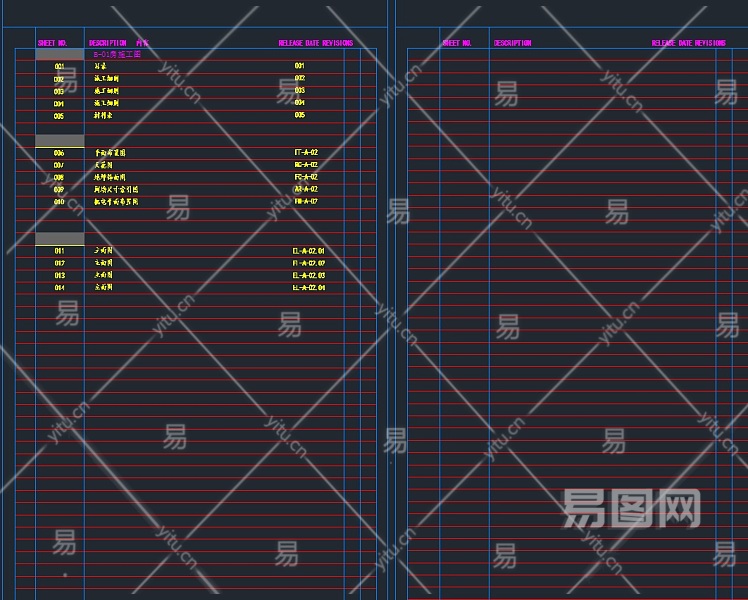
Task: Click the description text in row 007
Action: 103,165
